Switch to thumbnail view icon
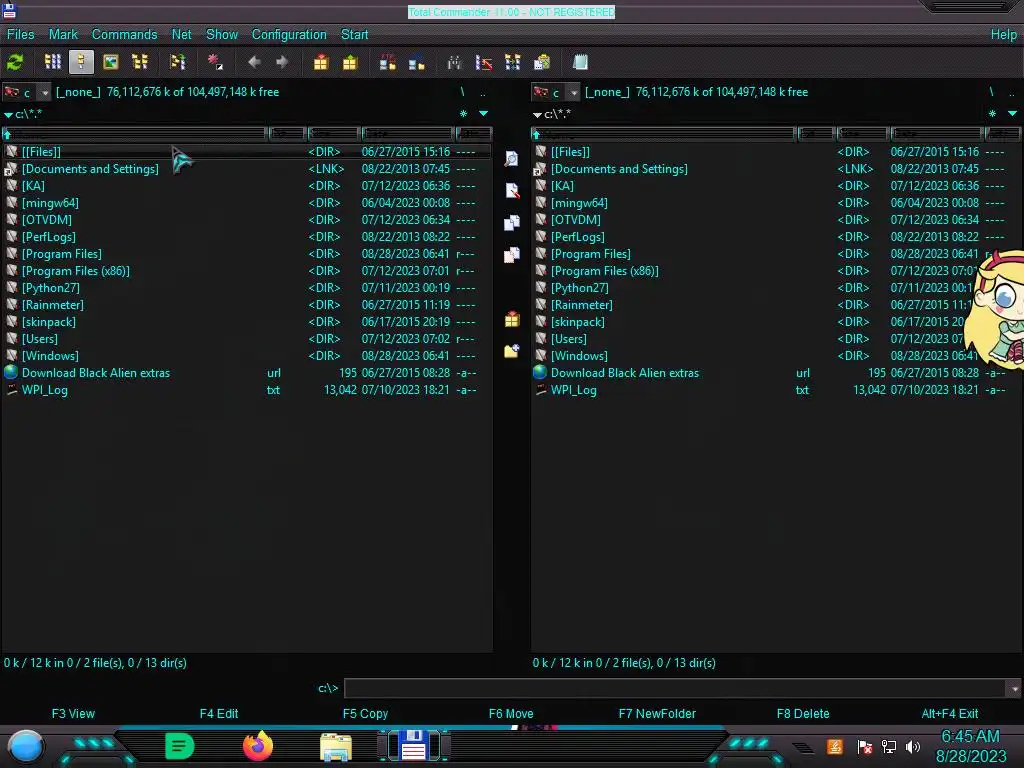This screenshot has height=768, width=1024. pyautogui.click(x=111, y=63)
